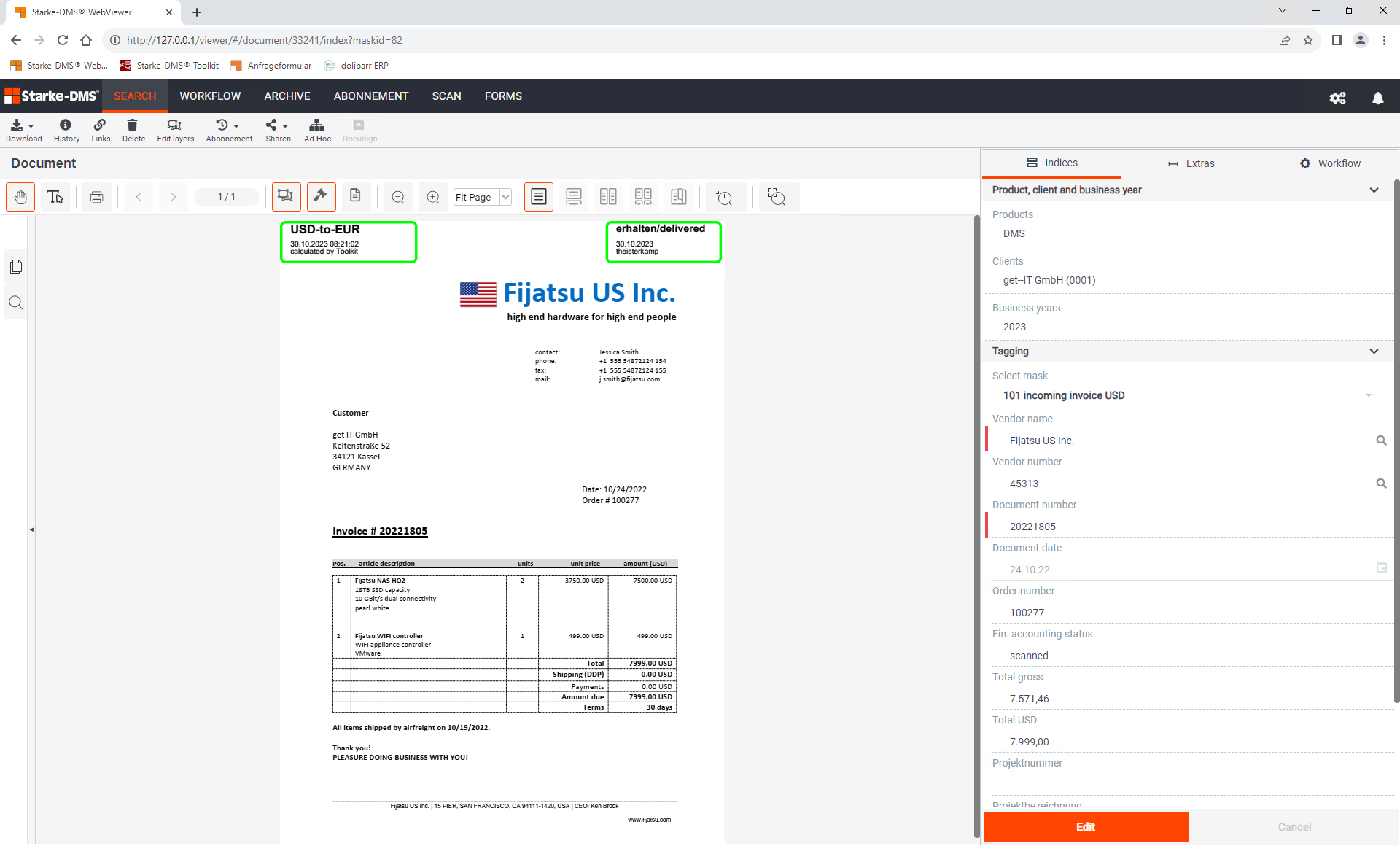
Task: Click the Edit button to modify document
Action: 1086,827
